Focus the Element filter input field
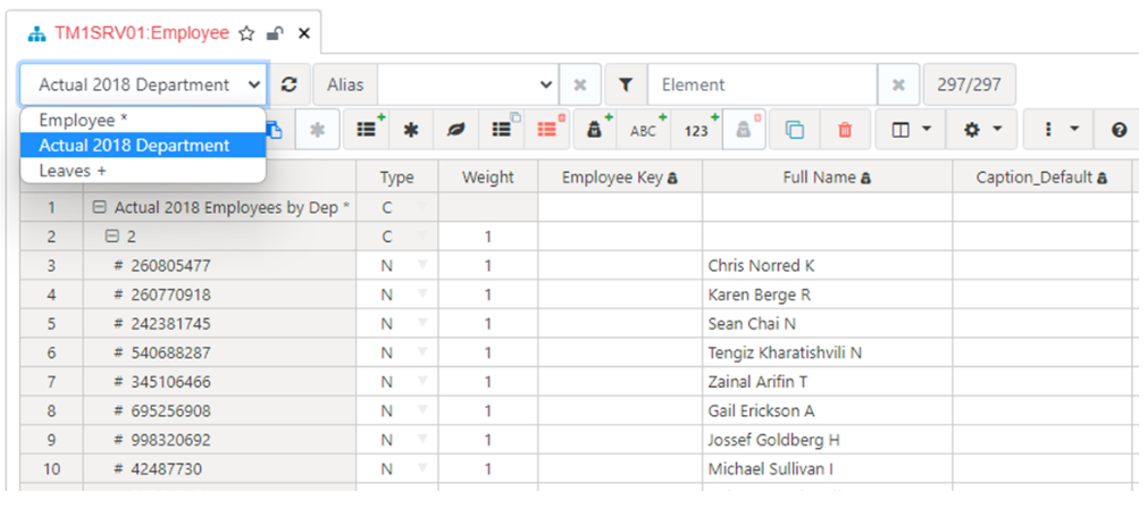 [761, 85]
